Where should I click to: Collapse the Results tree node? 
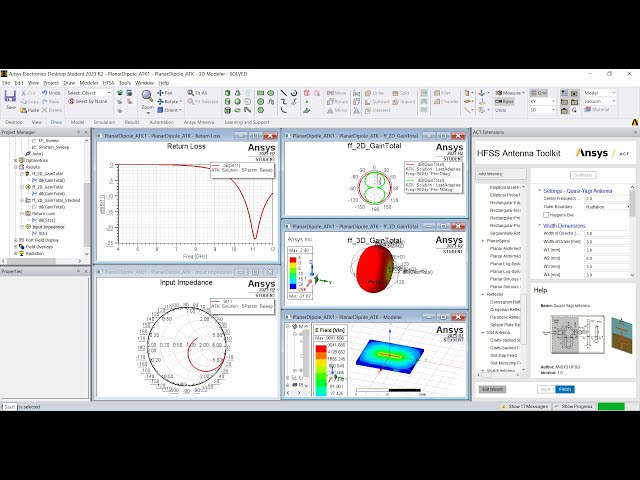click(x=16, y=167)
